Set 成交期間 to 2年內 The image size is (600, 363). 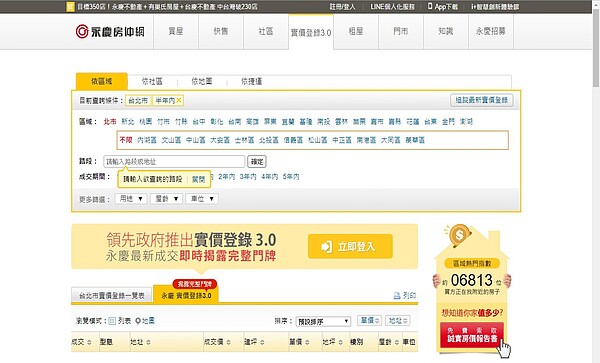227,177
